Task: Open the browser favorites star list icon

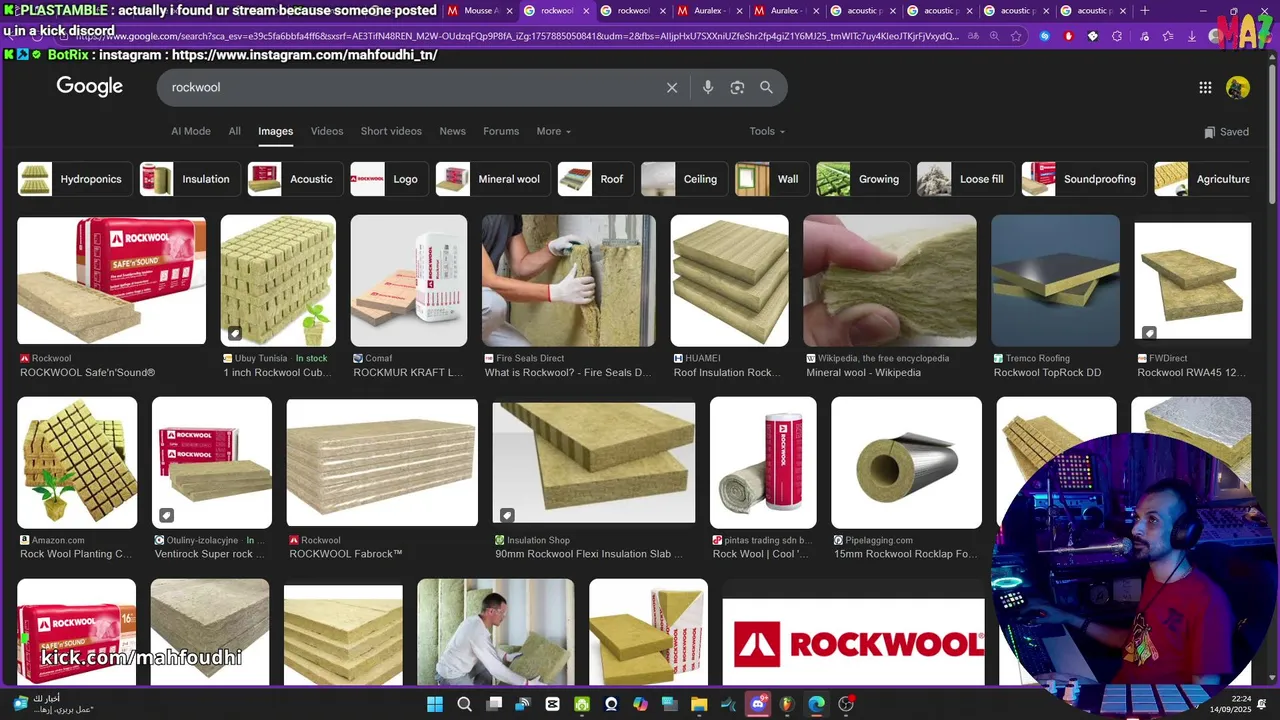Action: click(x=1167, y=36)
